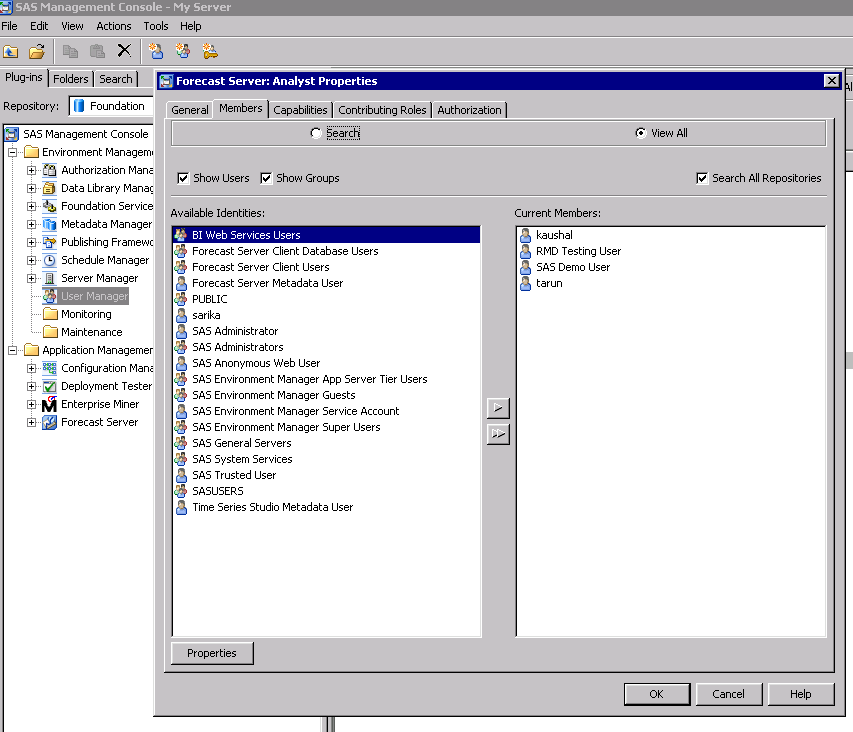Collapse the Environment Management folder
Screen dimensions: 853x732
13,152
